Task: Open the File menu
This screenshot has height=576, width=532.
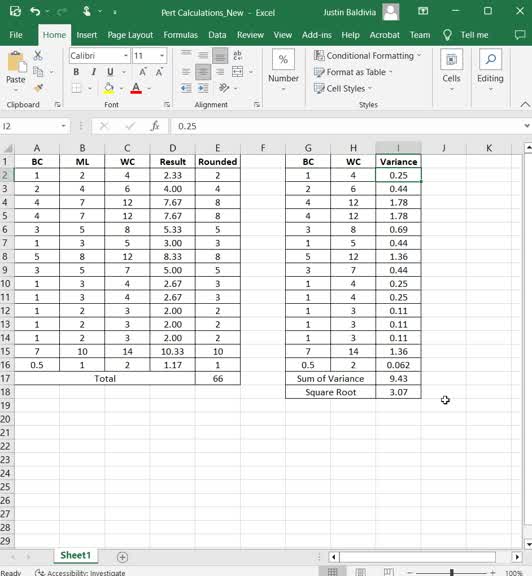Action: click(16, 35)
